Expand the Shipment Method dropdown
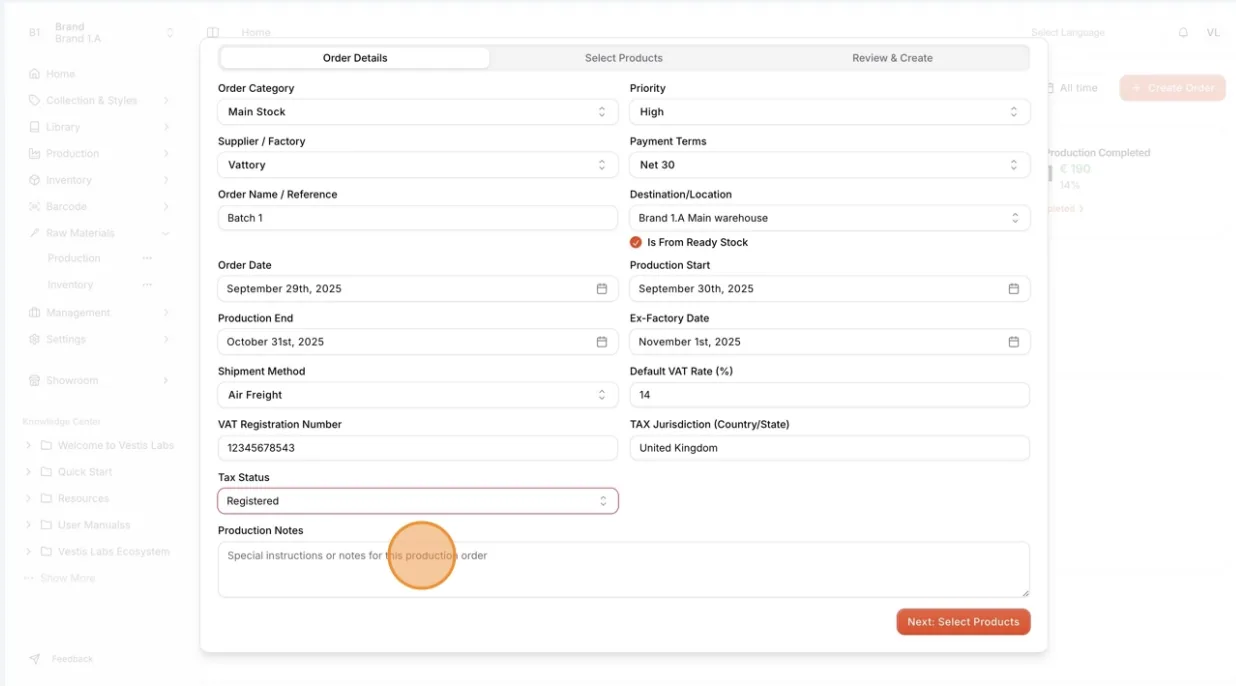This screenshot has width=1236, height=686. 418,395
